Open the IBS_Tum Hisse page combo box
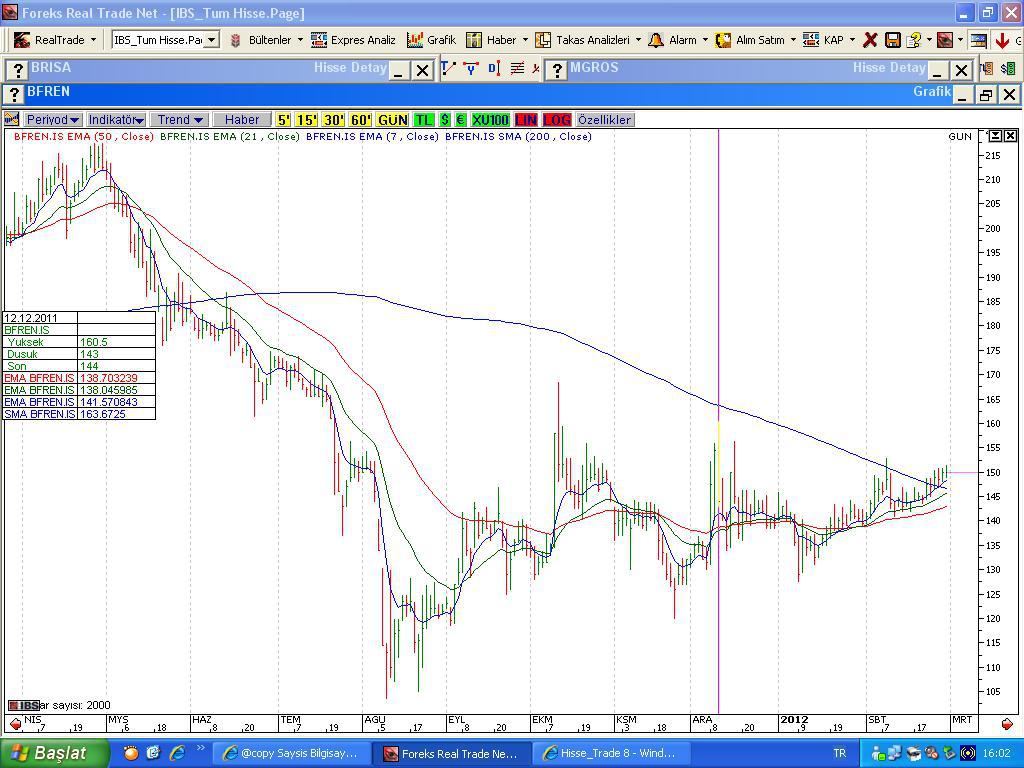The height and width of the screenshot is (768, 1024). pyautogui.click(x=165, y=40)
